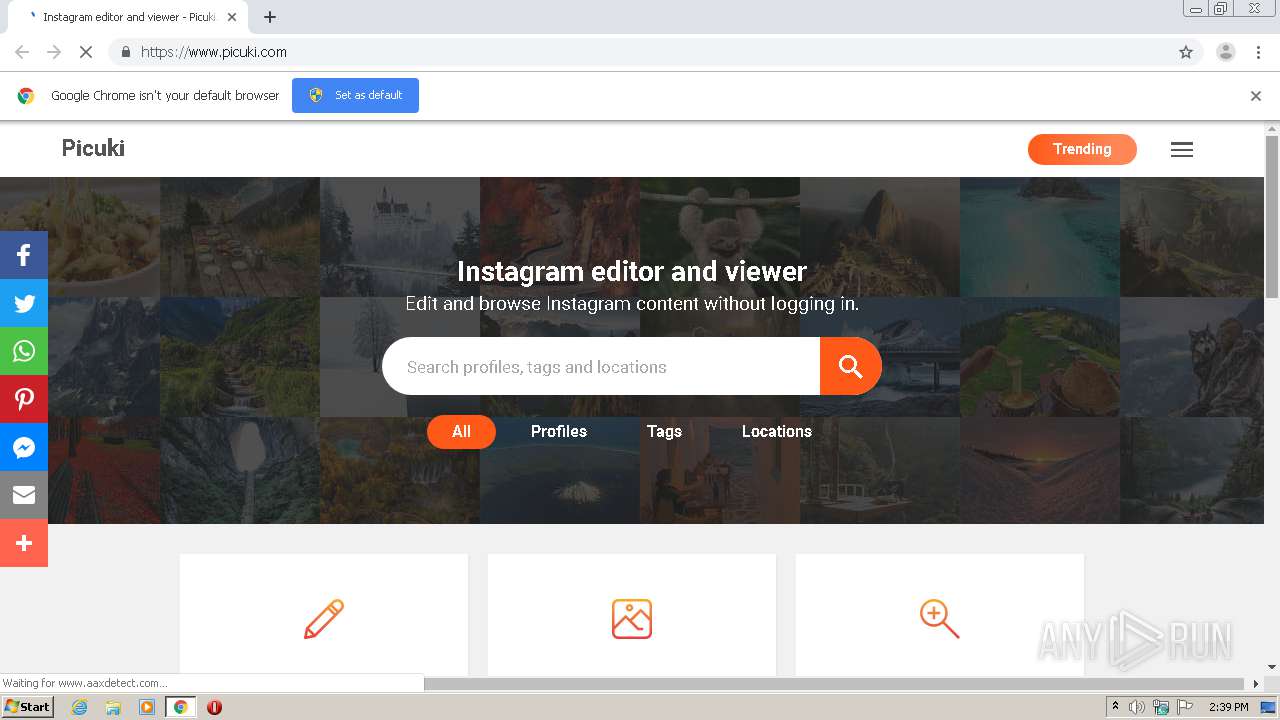Go to the Picuki home logo
This screenshot has width=1280, height=720.
(93, 148)
